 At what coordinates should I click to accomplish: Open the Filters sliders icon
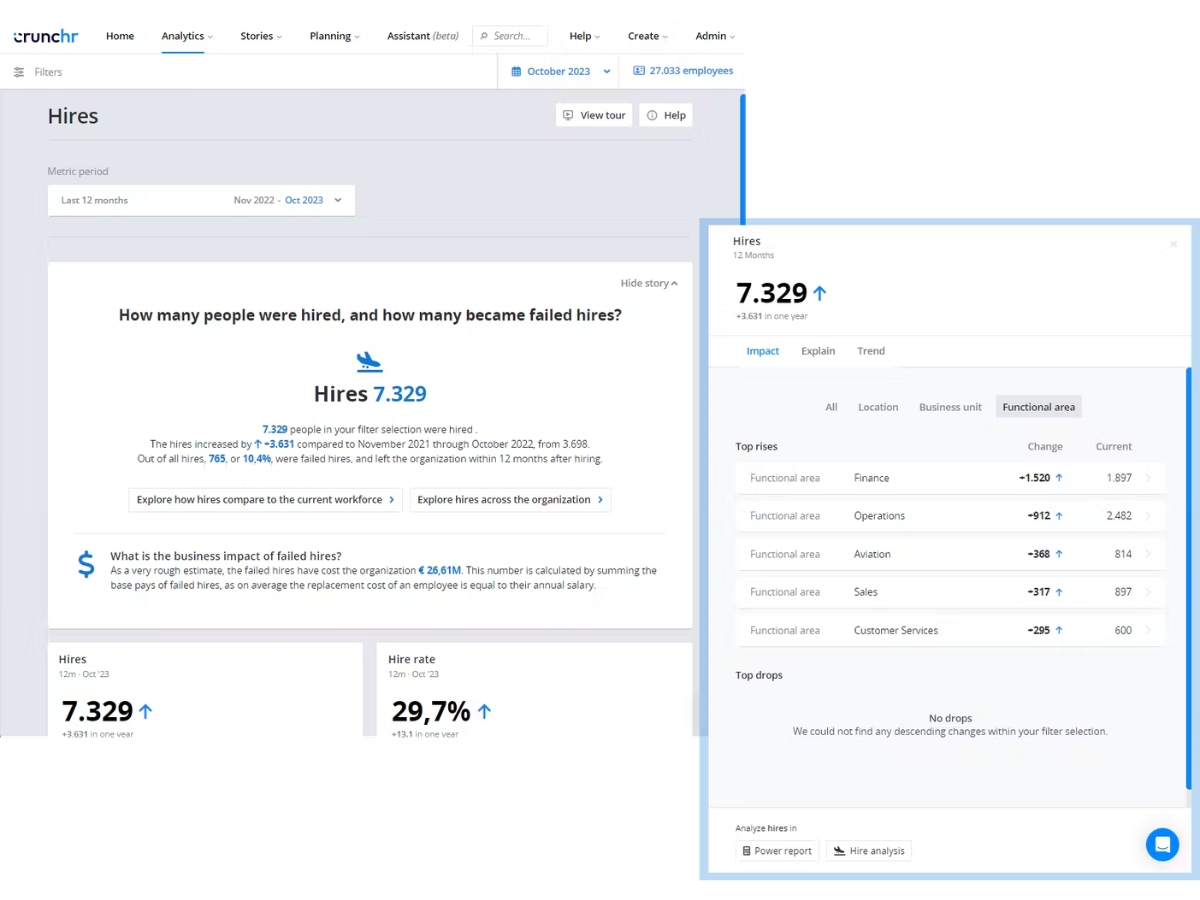coord(19,72)
